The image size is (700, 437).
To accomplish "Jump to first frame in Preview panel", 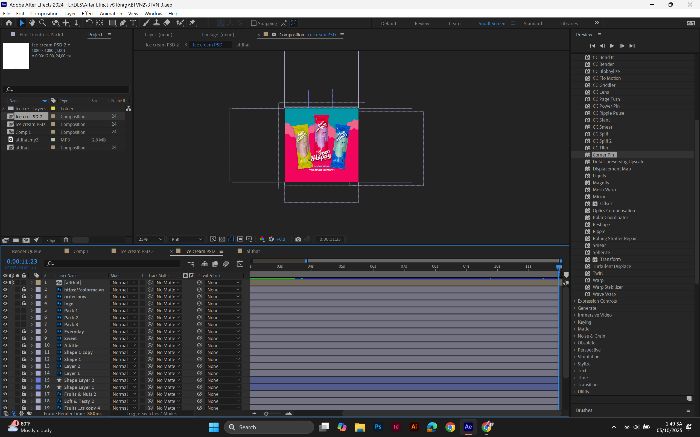I will [x=592, y=46].
